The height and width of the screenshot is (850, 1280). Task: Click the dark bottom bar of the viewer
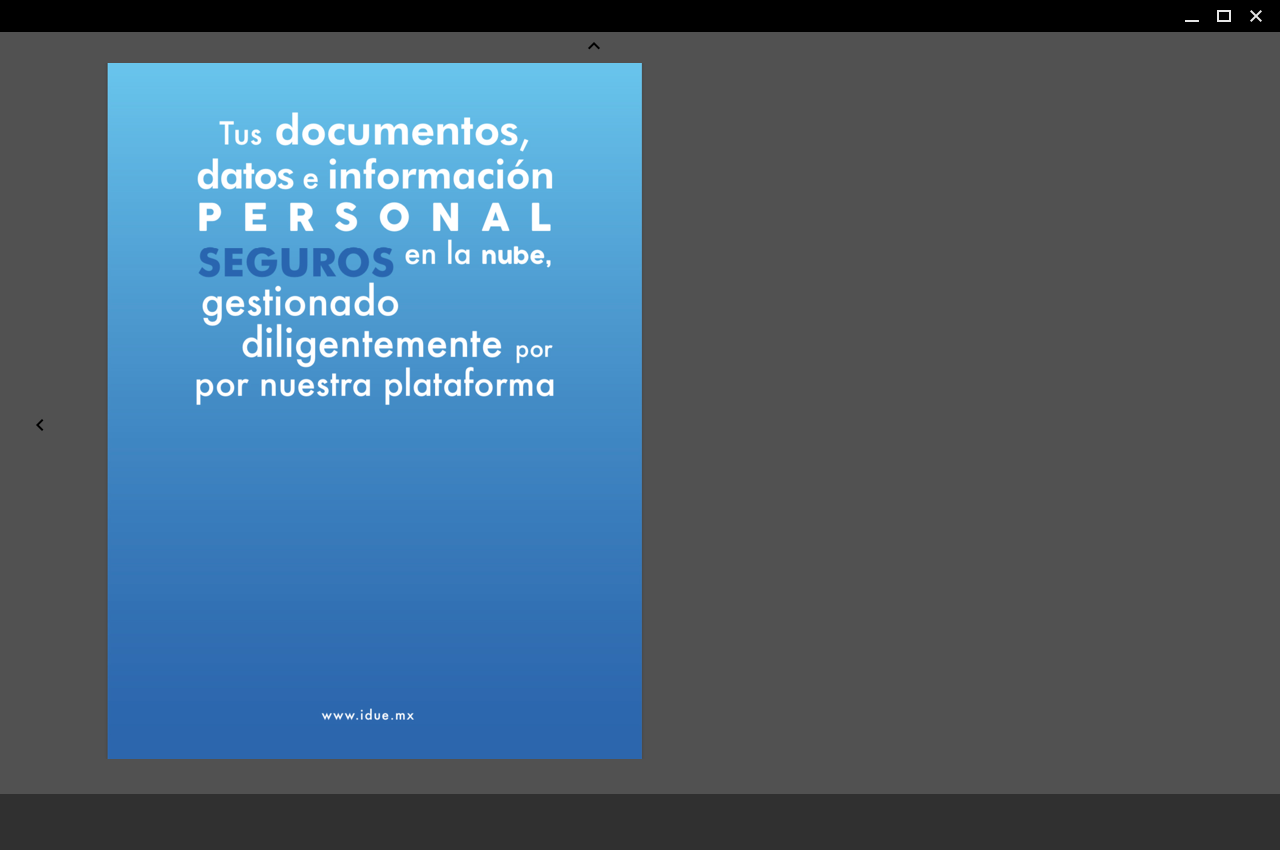[640, 822]
